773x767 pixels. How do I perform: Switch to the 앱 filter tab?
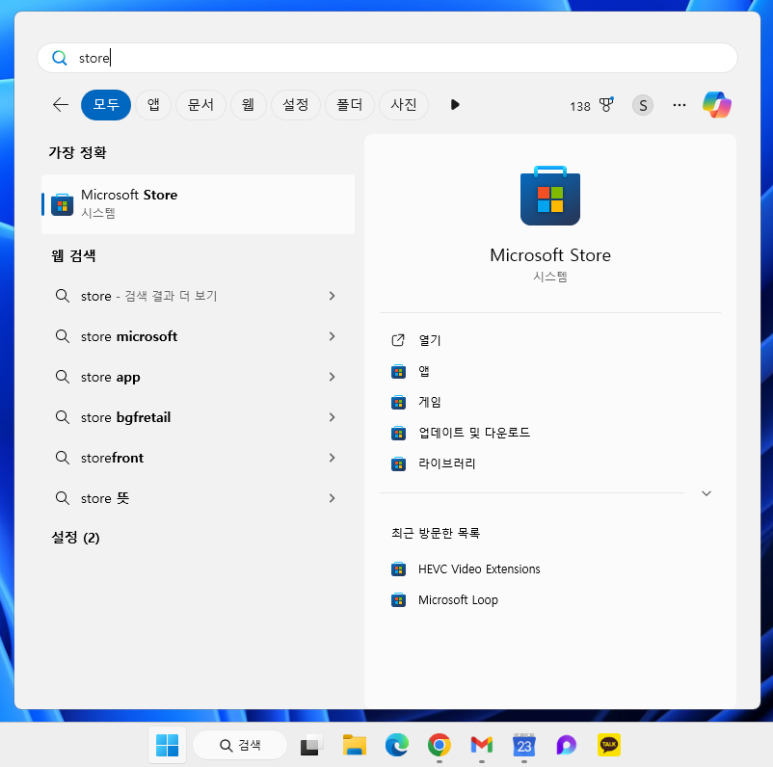pos(153,105)
